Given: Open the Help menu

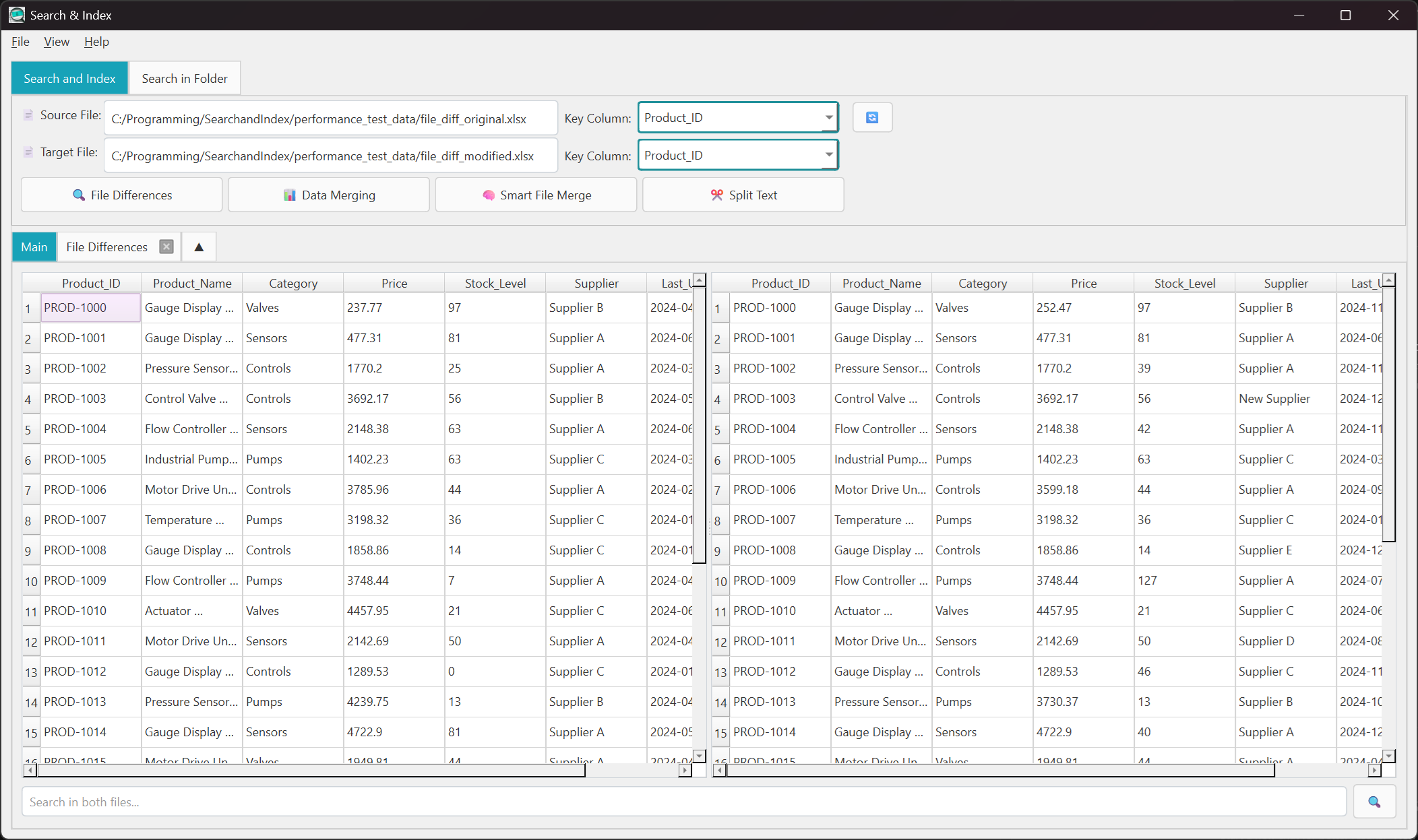Looking at the screenshot, I should coord(96,42).
